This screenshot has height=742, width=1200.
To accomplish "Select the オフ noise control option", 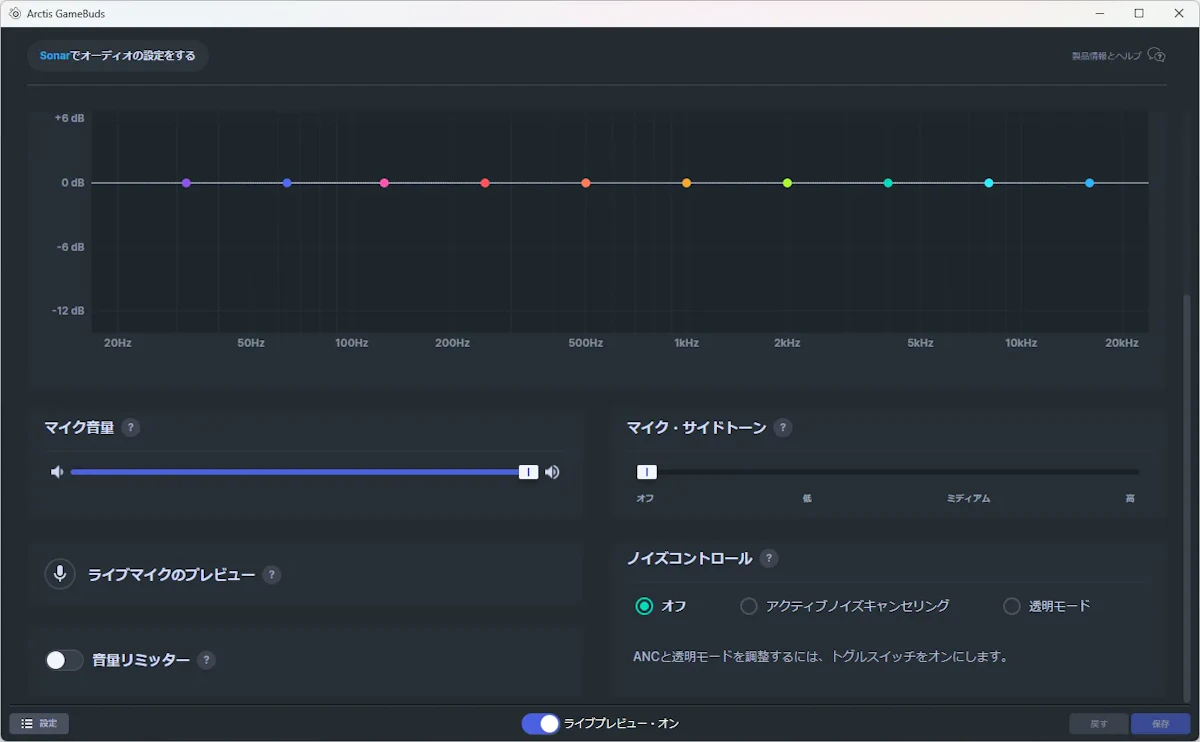I will click(644, 606).
